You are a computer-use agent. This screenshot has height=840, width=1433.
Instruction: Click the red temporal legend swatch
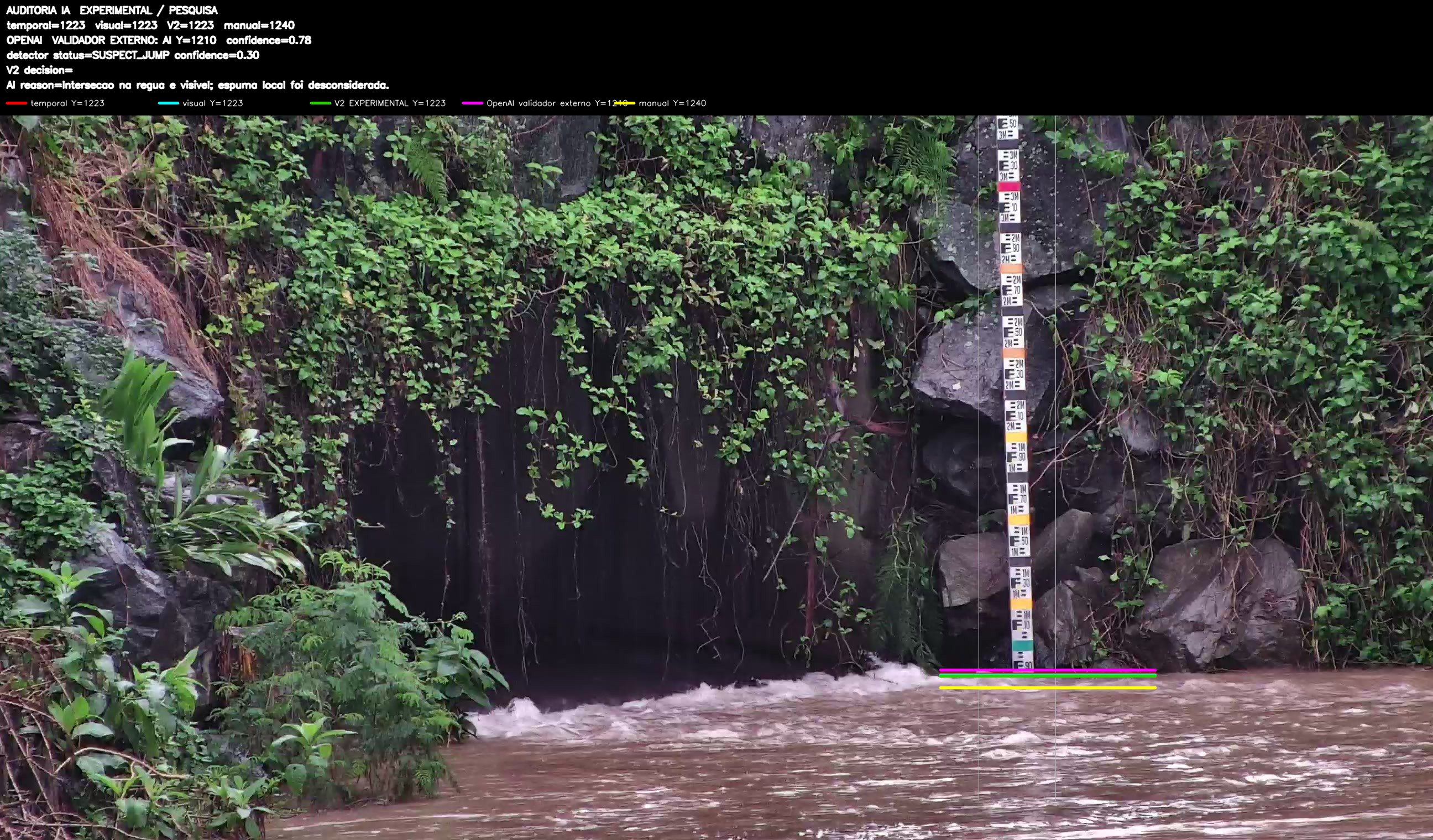click(x=17, y=103)
